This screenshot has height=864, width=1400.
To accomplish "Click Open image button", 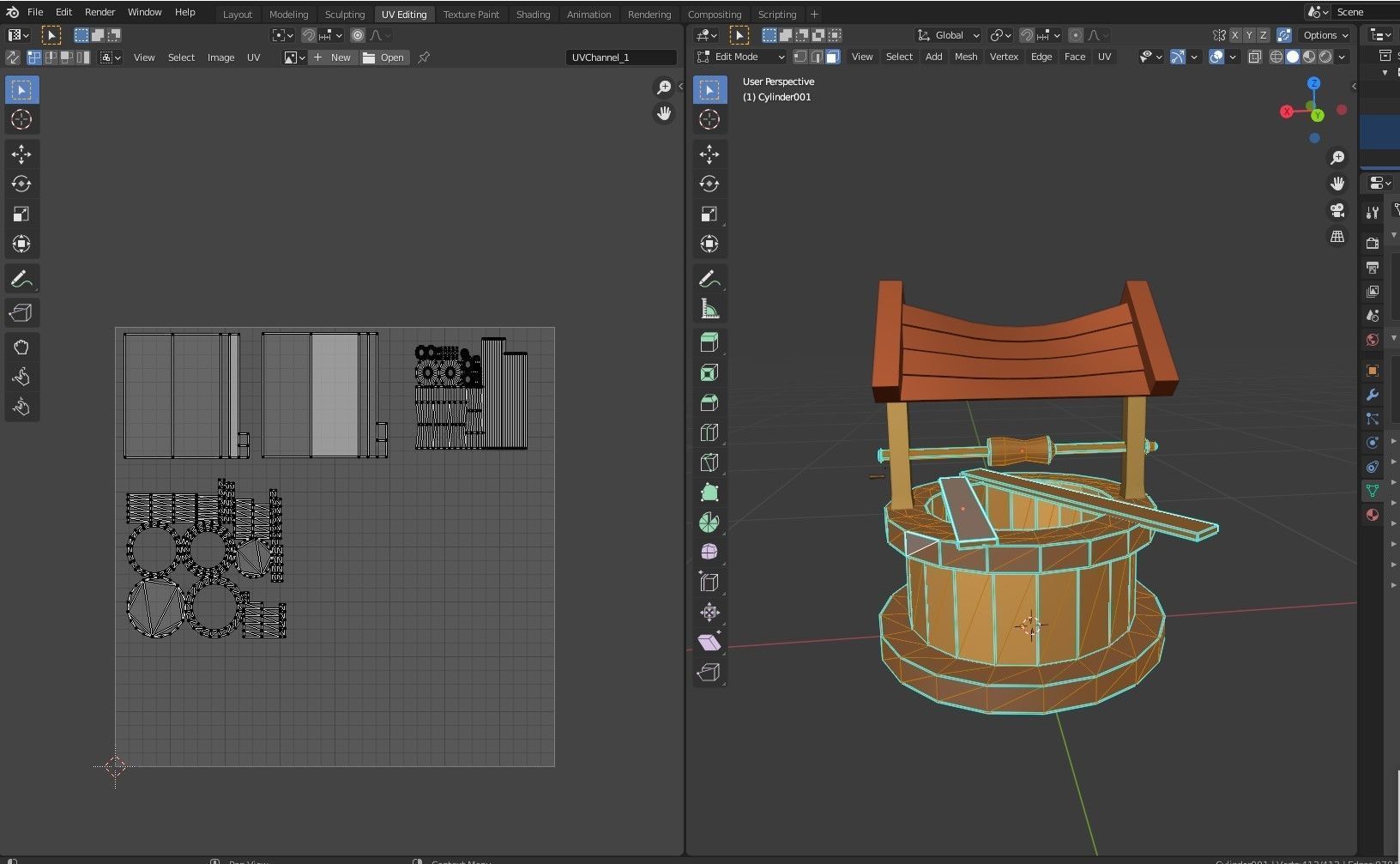I will [384, 57].
